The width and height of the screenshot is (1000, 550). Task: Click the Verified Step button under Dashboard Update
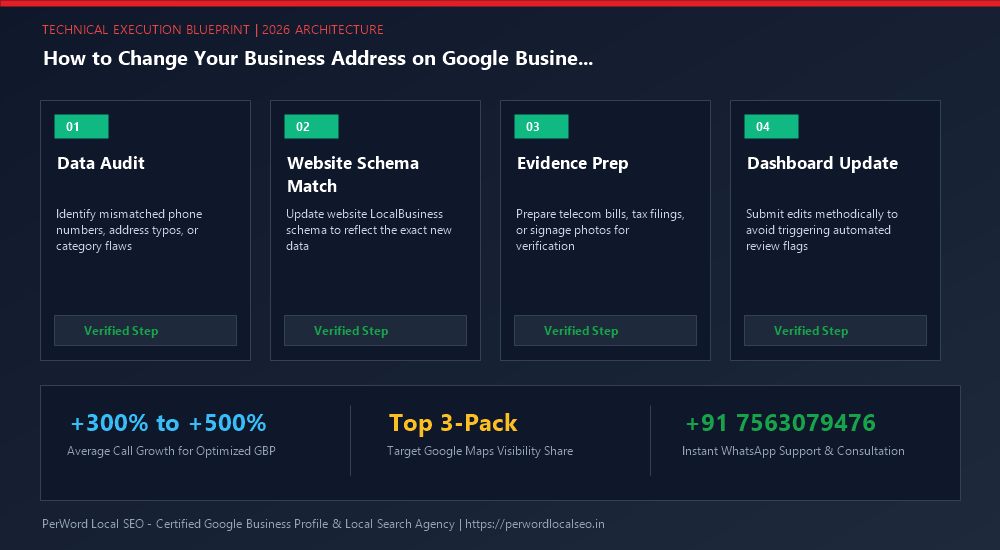click(835, 331)
